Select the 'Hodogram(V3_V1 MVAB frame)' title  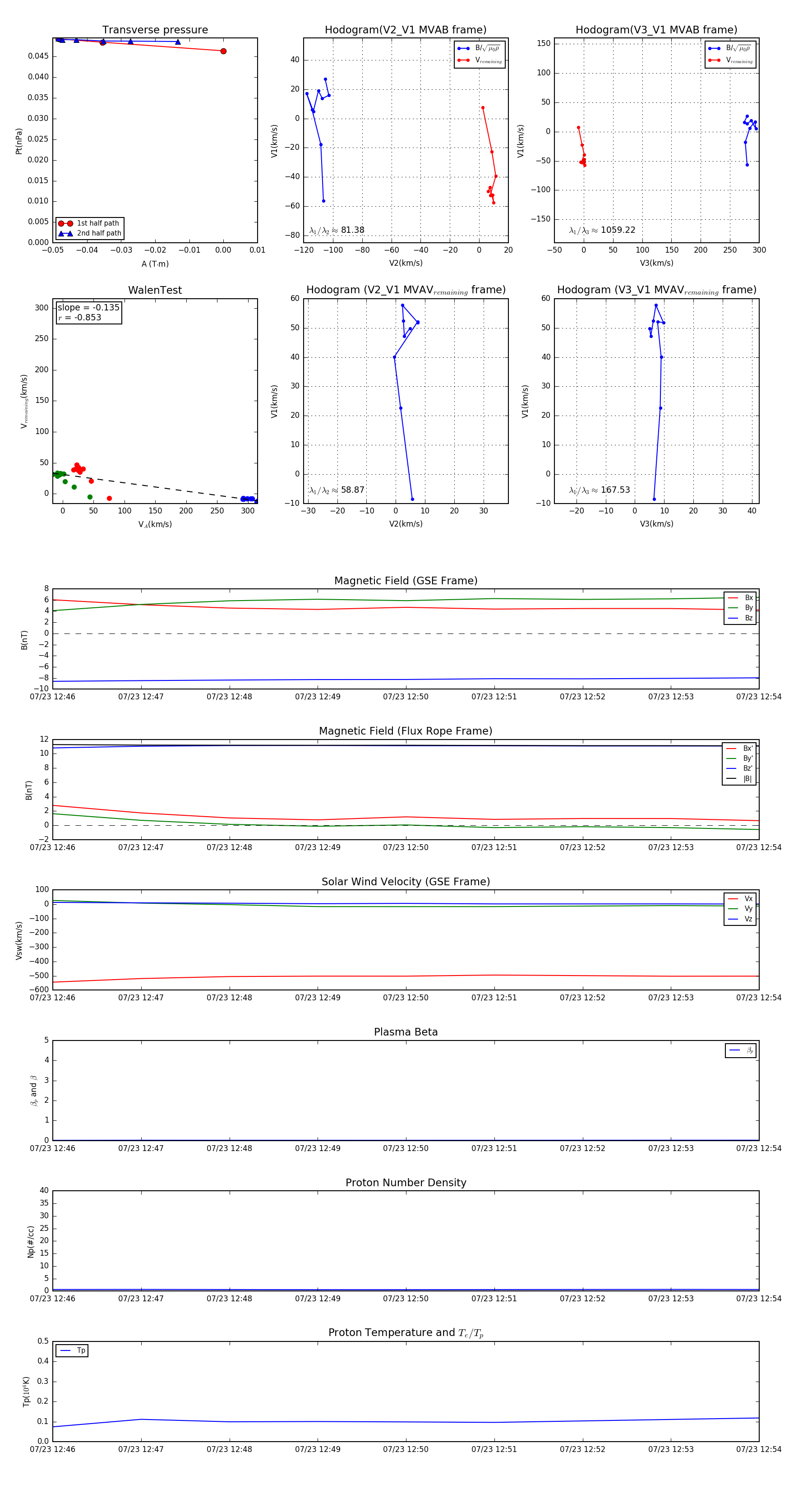click(x=656, y=29)
